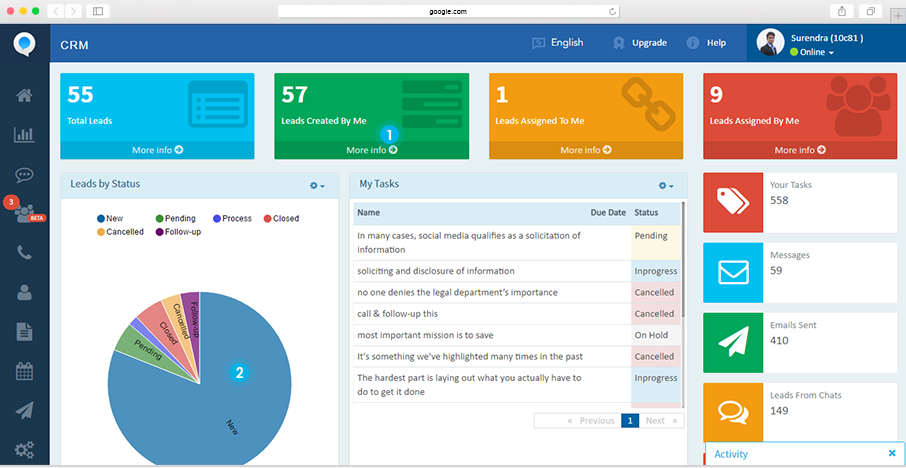This screenshot has width=906, height=468.
Task: Toggle the Process legend item
Action: [232, 218]
